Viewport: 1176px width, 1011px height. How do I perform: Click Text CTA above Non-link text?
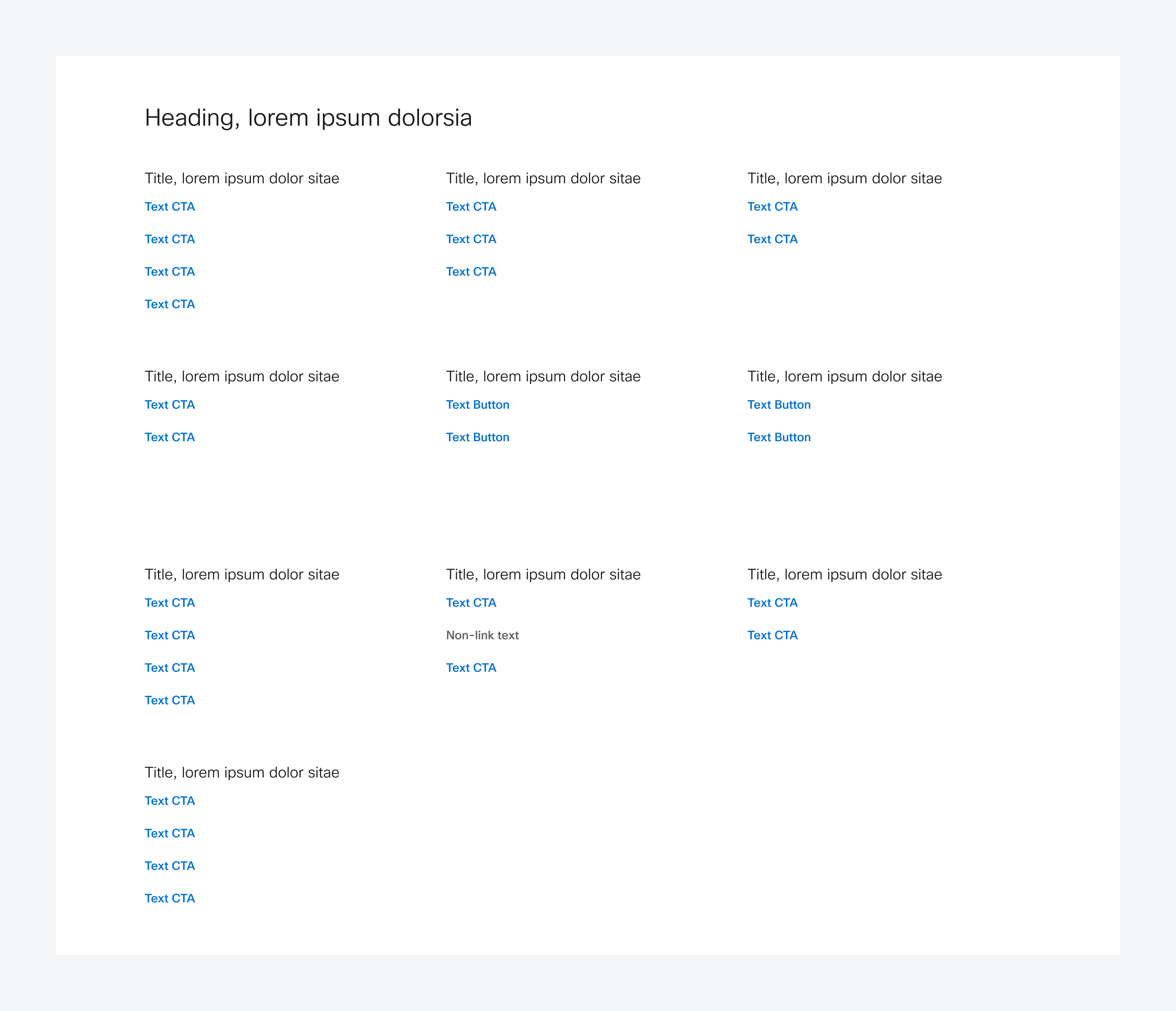point(471,603)
